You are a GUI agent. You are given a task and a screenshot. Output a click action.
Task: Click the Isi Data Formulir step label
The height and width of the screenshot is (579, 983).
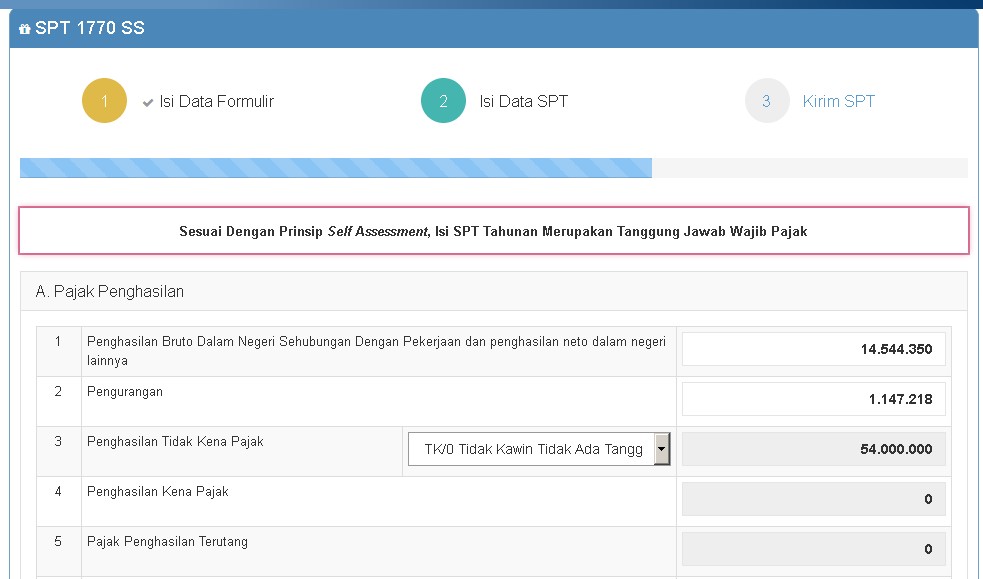coord(215,100)
